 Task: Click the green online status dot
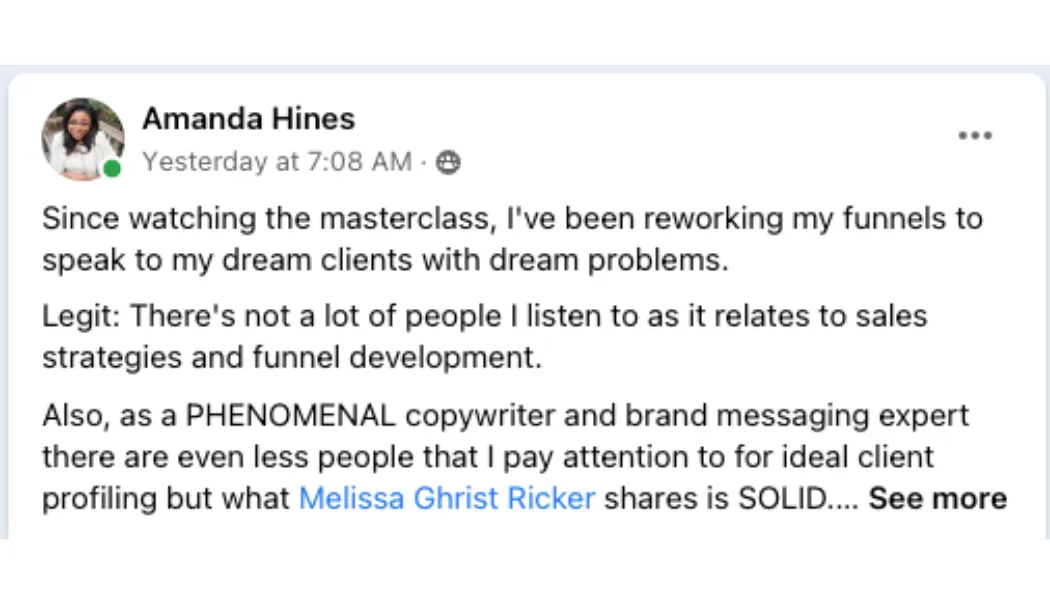(x=112, y=169)
